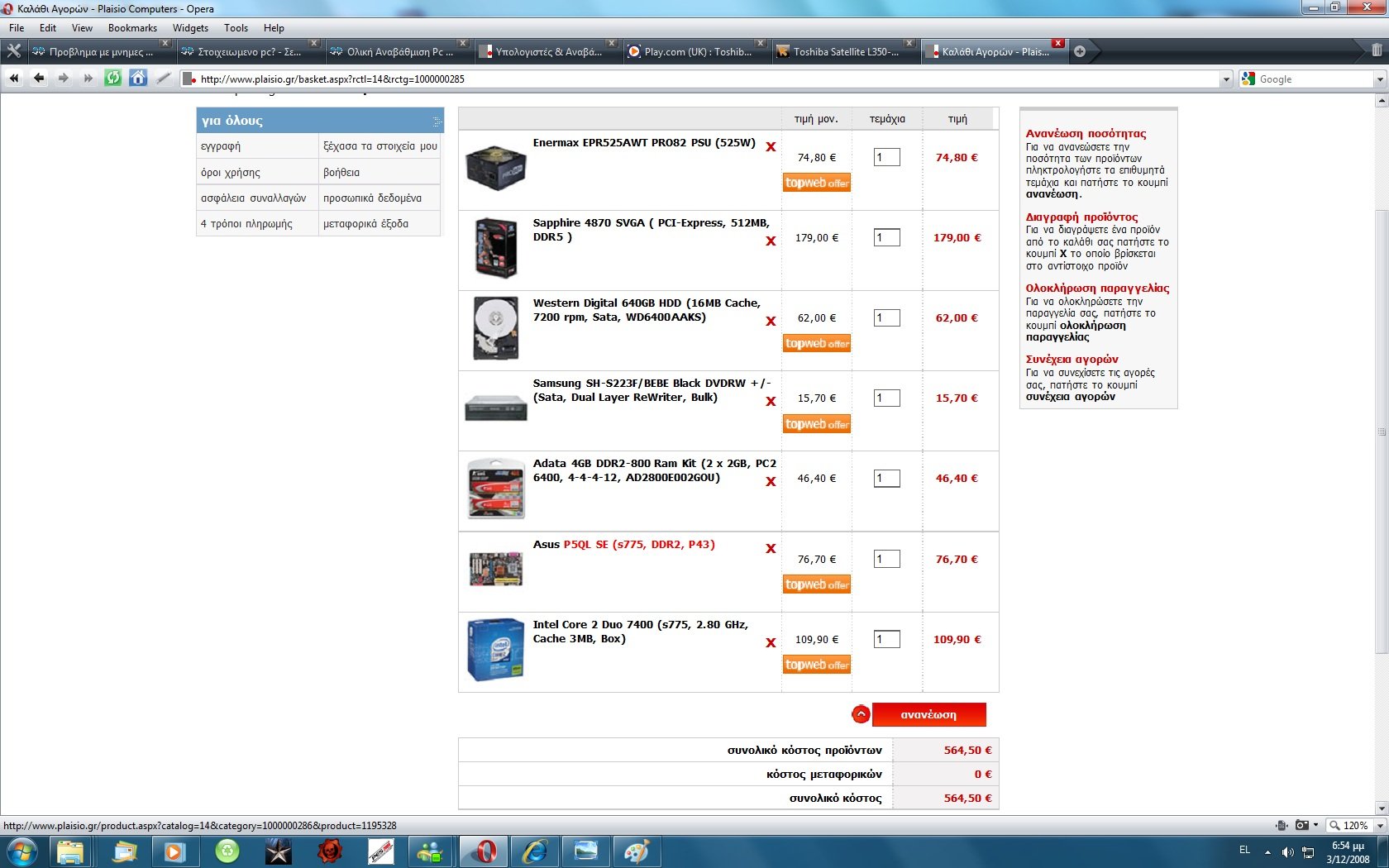Click the Rewind navigation button

tap(14, 79)
